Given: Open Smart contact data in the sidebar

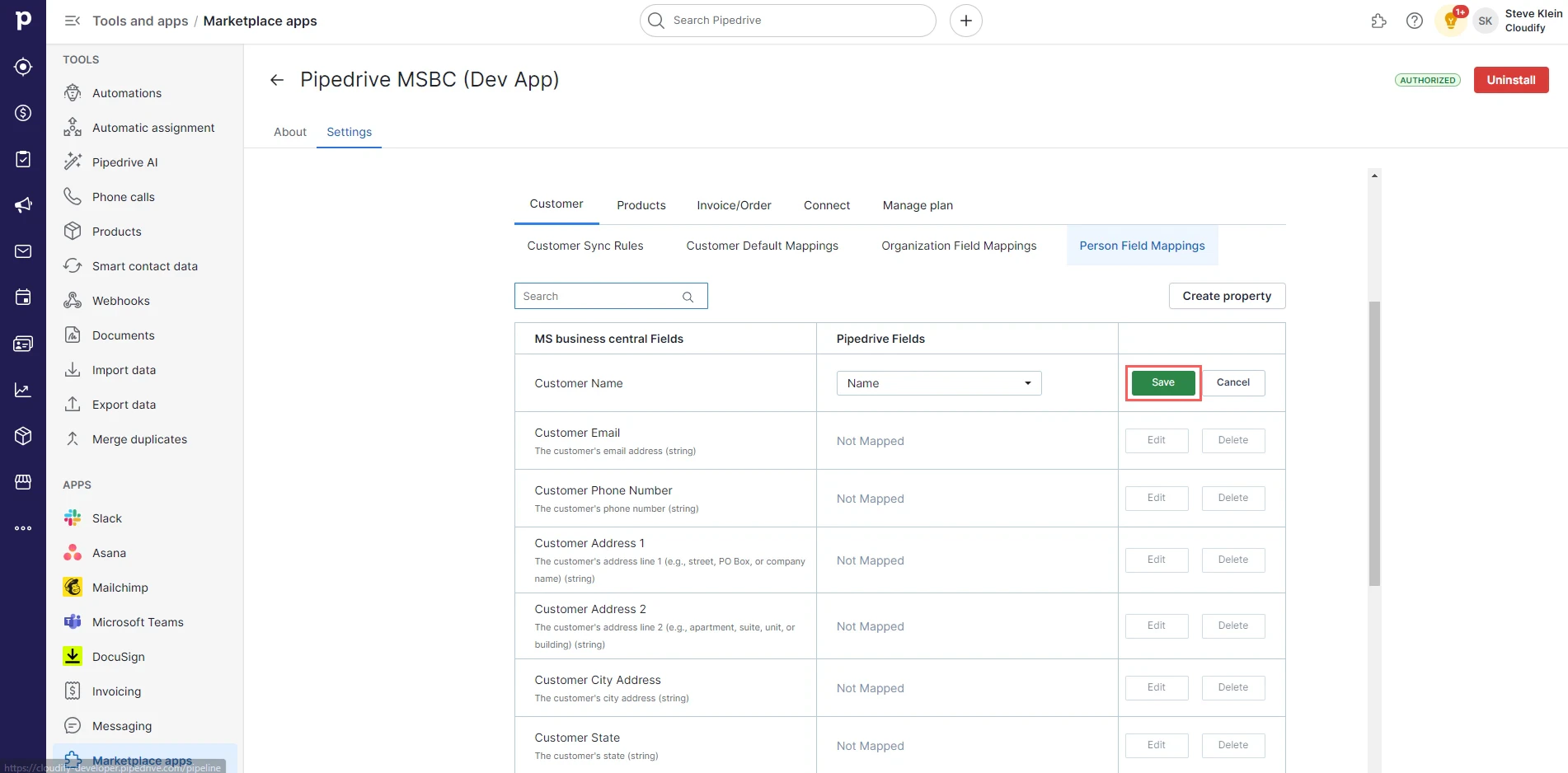Looking at the screenshot, I should pyautogui.click(x=145, y=266).
